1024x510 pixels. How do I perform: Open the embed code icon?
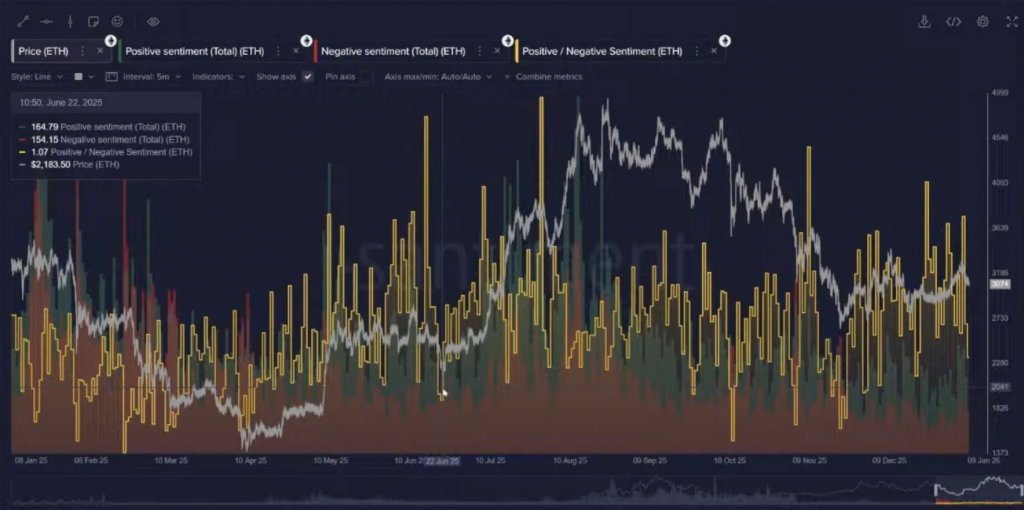[953, 21]
